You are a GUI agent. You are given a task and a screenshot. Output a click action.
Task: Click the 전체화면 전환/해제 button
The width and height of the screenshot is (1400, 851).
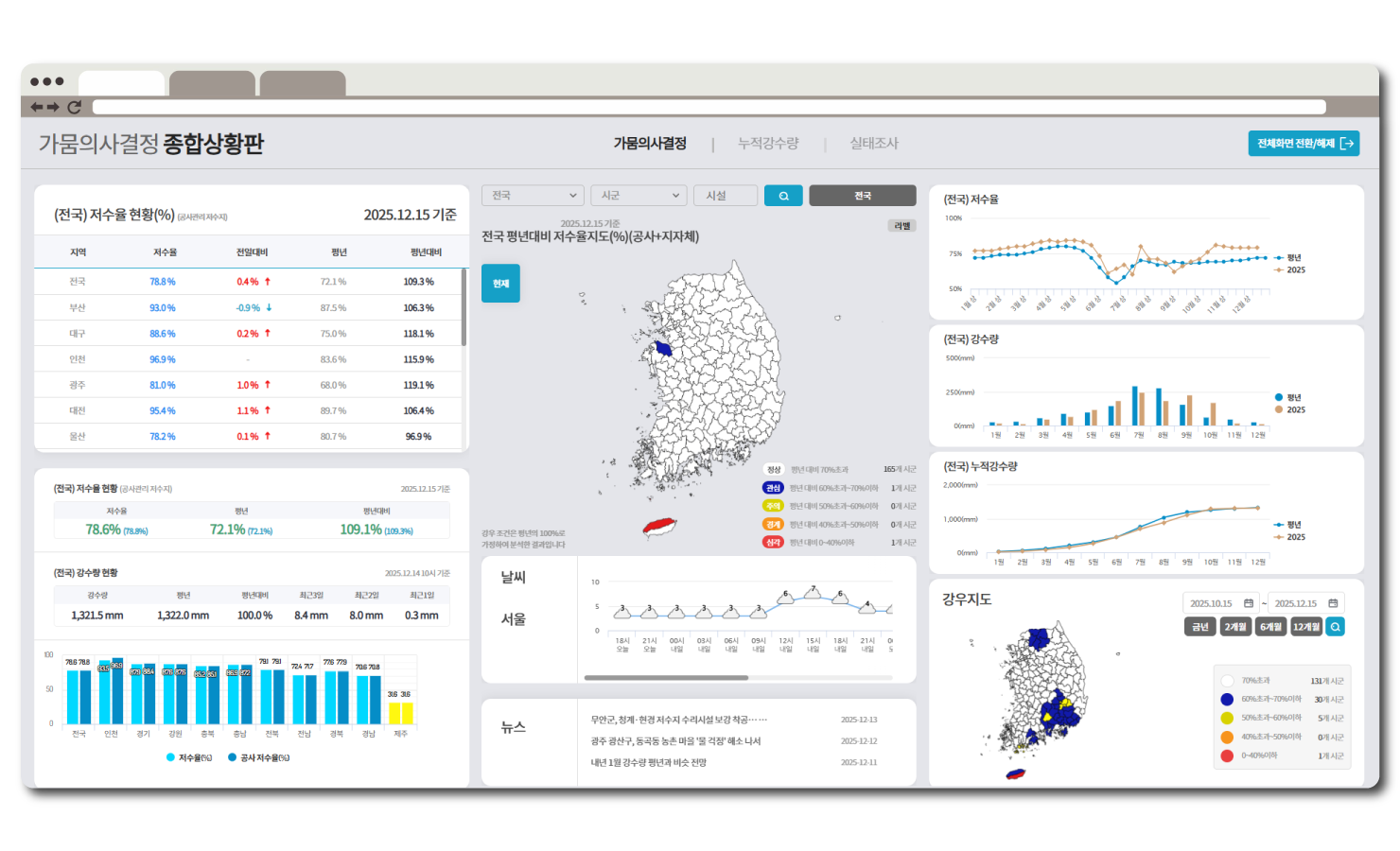(x=1303, y=144)
